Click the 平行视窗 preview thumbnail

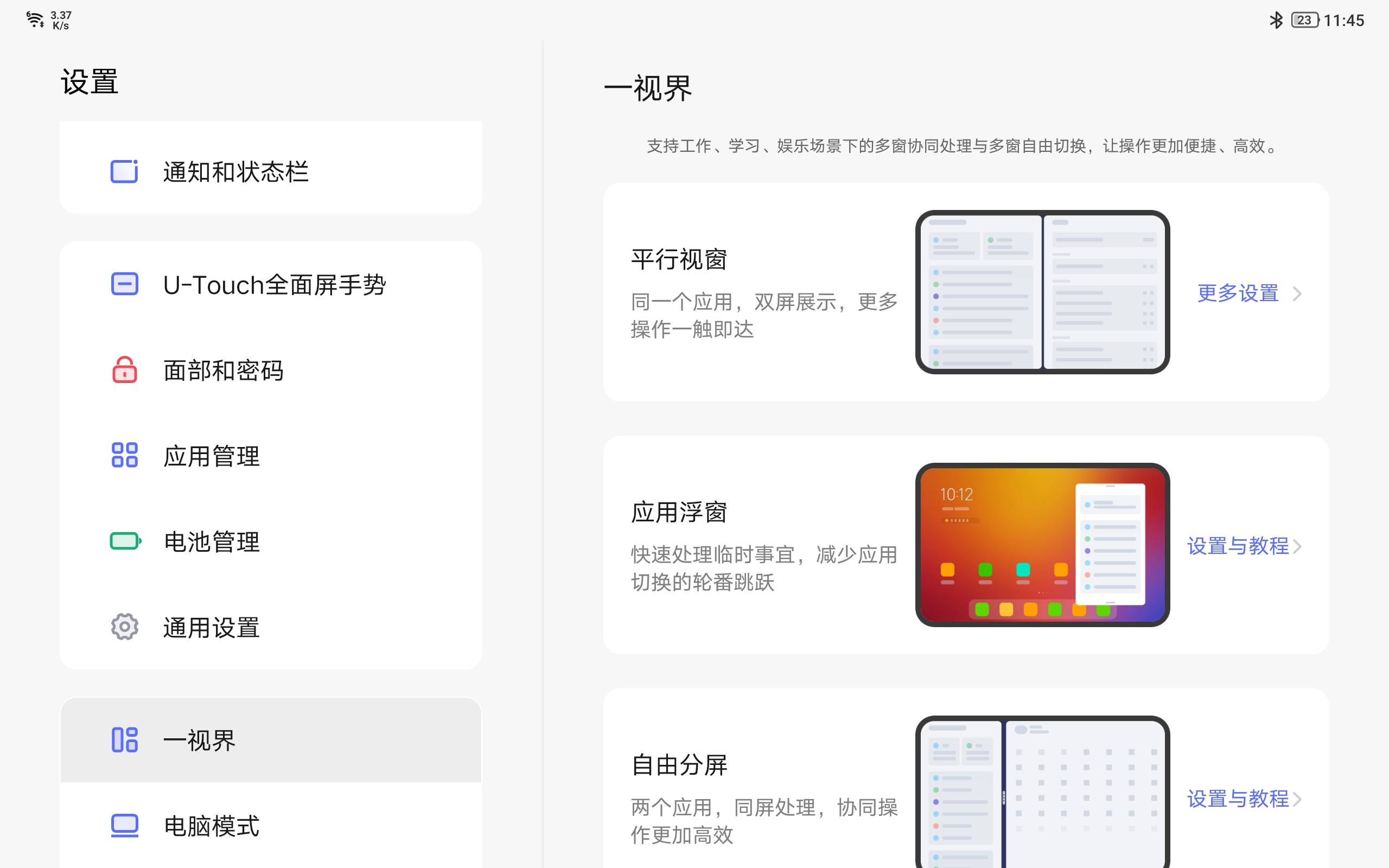1042,292
